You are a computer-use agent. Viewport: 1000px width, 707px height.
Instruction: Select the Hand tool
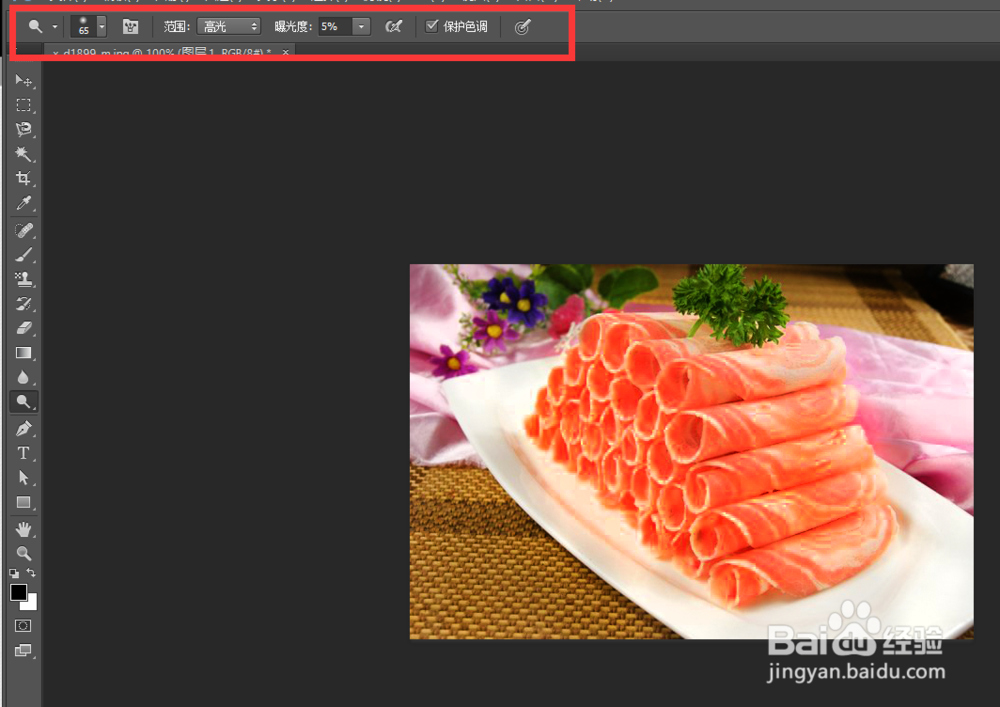click(24, 529)
